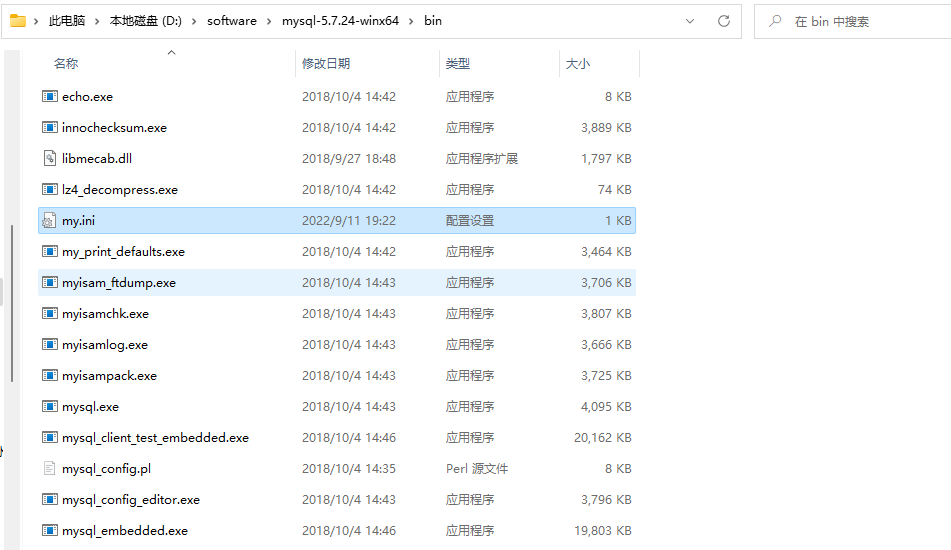The image size is (951, 550).
Task: Click the 3,889 KB size cell
Action: (606, 127)
